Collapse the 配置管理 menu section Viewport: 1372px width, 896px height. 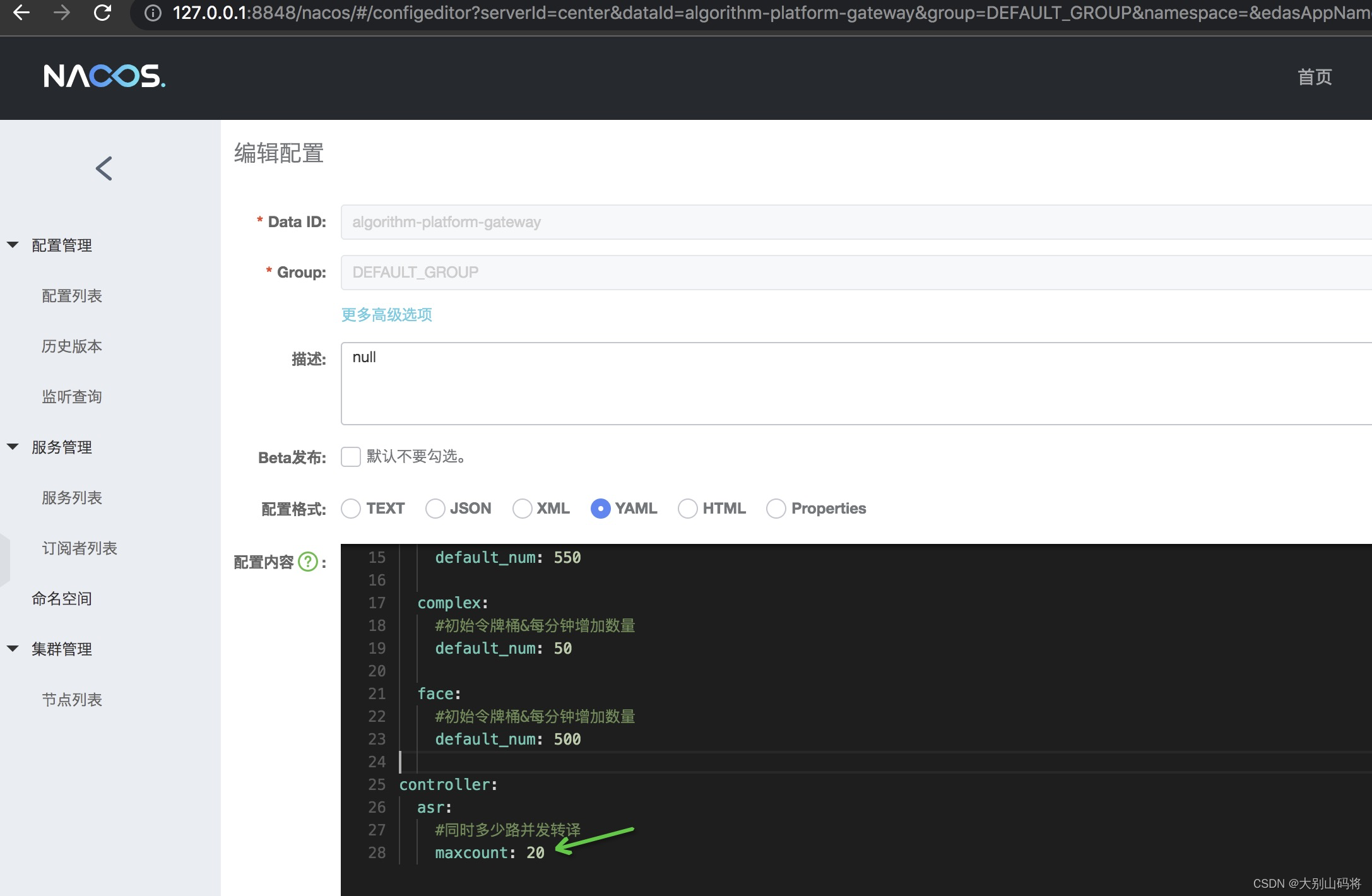[13, 245]
